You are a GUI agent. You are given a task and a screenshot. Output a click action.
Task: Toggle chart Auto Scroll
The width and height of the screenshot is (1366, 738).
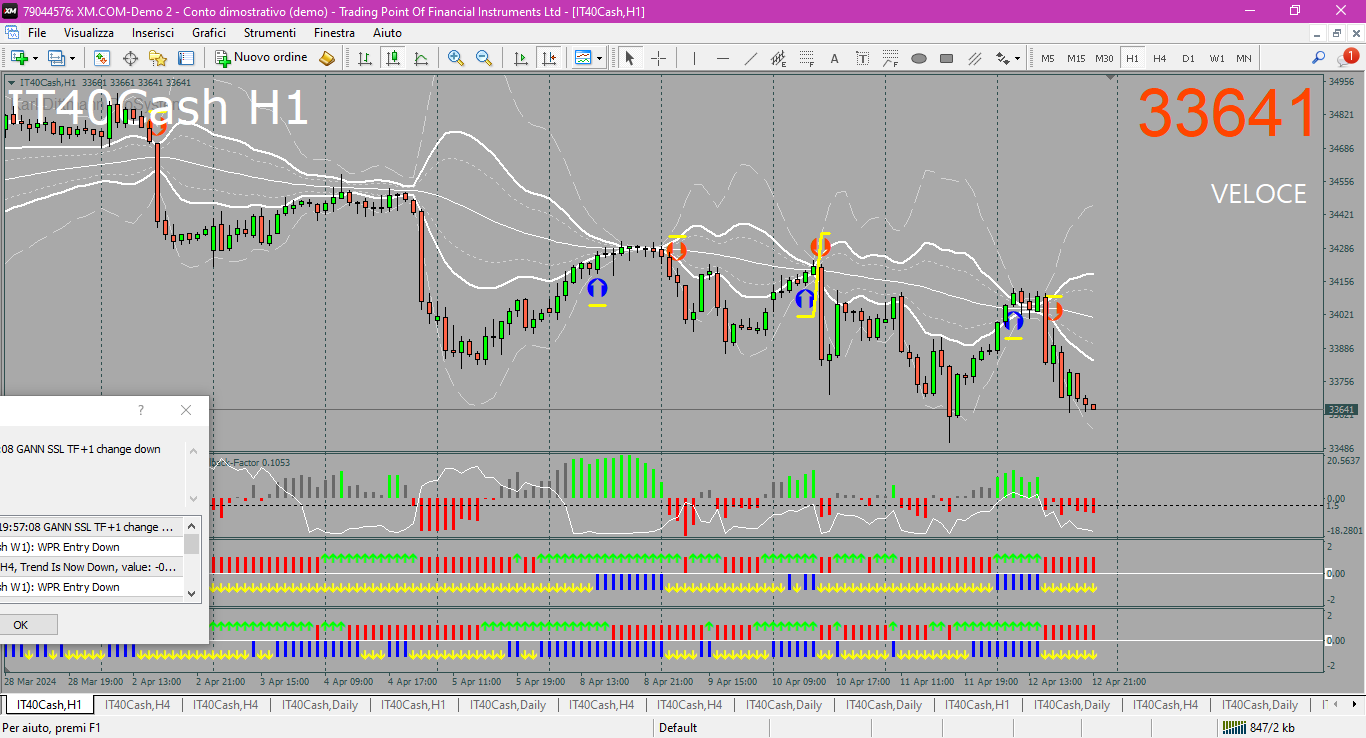(x=520, y=58)
